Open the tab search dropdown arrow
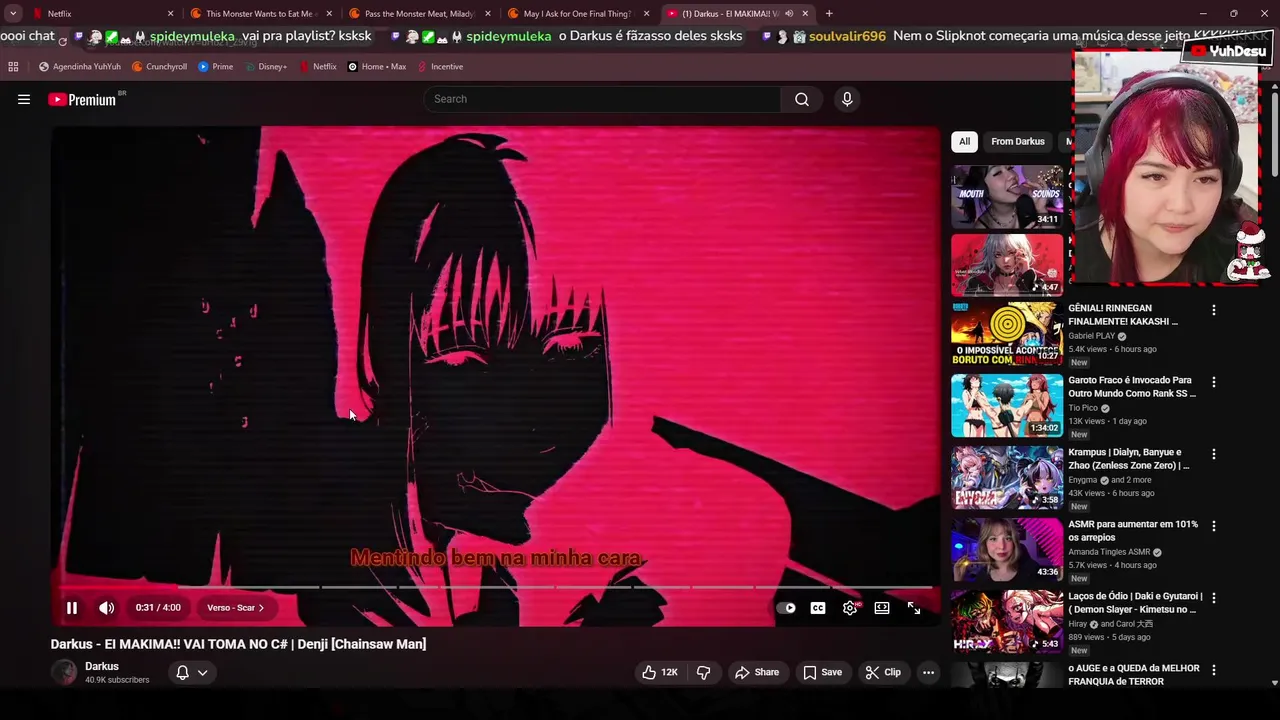The image size is (1280, 720). pyautogui.click(x=13, y=14)
